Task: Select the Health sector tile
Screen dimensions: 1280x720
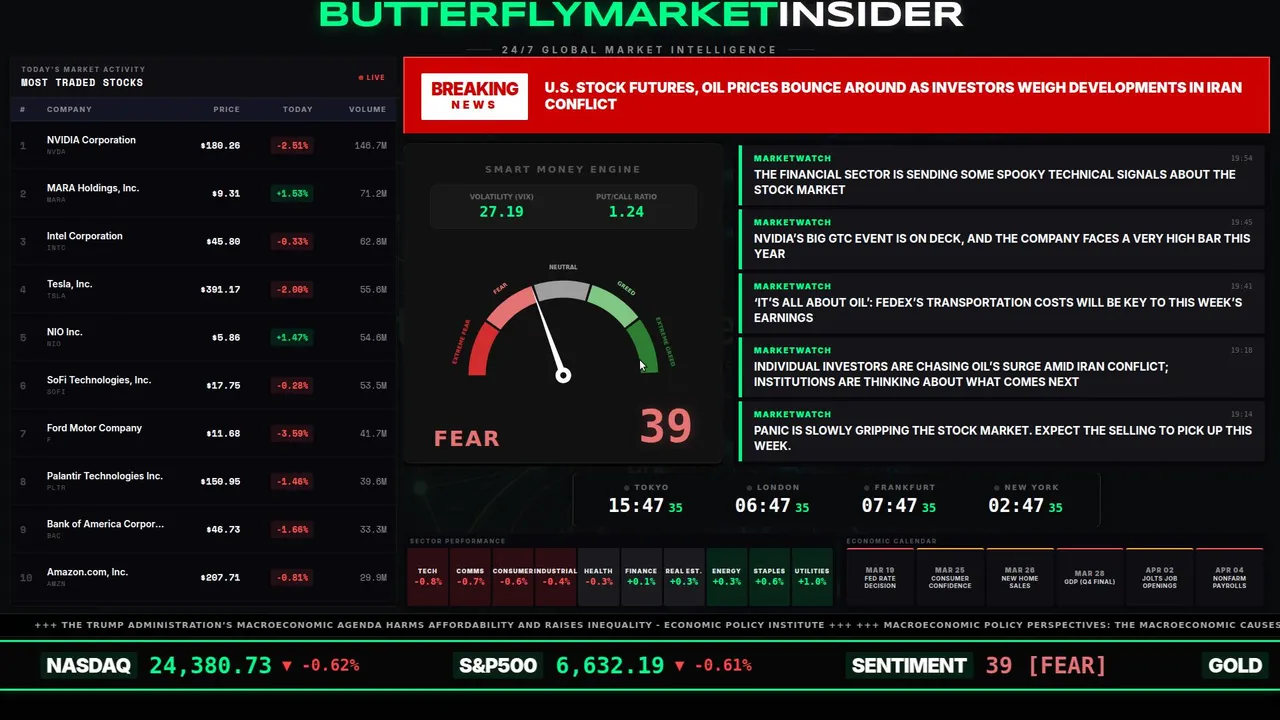Action: pyautogui.click(x=598, y=577)
